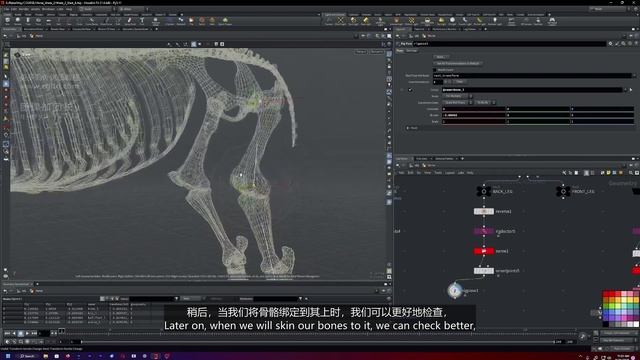Select the reverse1 node
The image size is (640, 360).
(x=484, y=211)
